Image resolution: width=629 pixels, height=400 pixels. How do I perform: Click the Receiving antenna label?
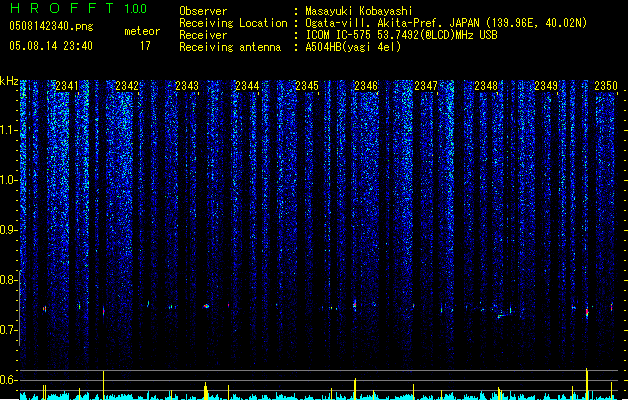pos(230,47)
